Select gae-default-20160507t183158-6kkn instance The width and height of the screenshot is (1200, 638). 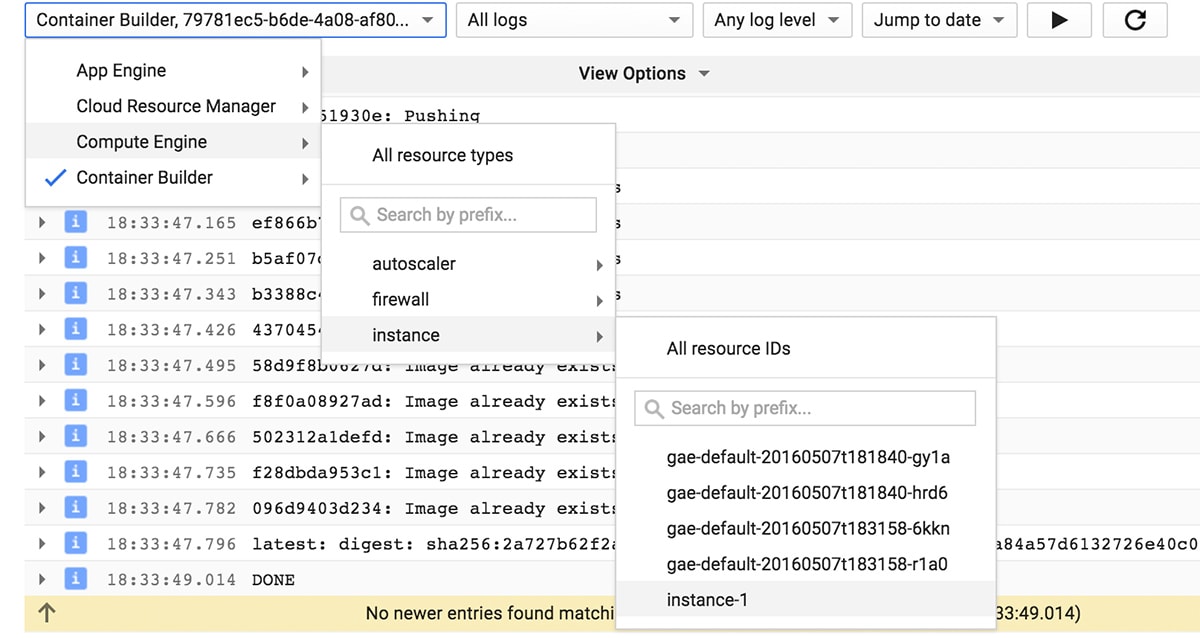pos(806,528)
